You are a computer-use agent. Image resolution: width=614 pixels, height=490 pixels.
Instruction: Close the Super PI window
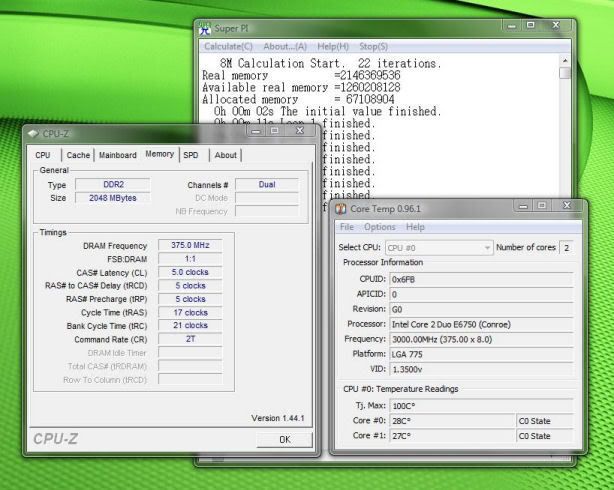tap(556, 25)
